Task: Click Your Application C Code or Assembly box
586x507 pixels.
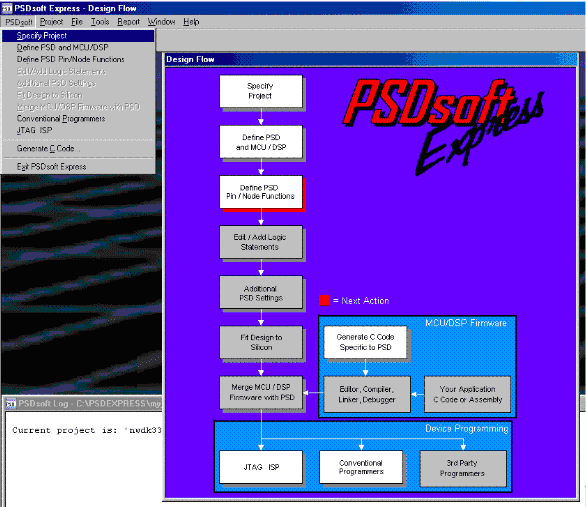Action: point(468,394)
